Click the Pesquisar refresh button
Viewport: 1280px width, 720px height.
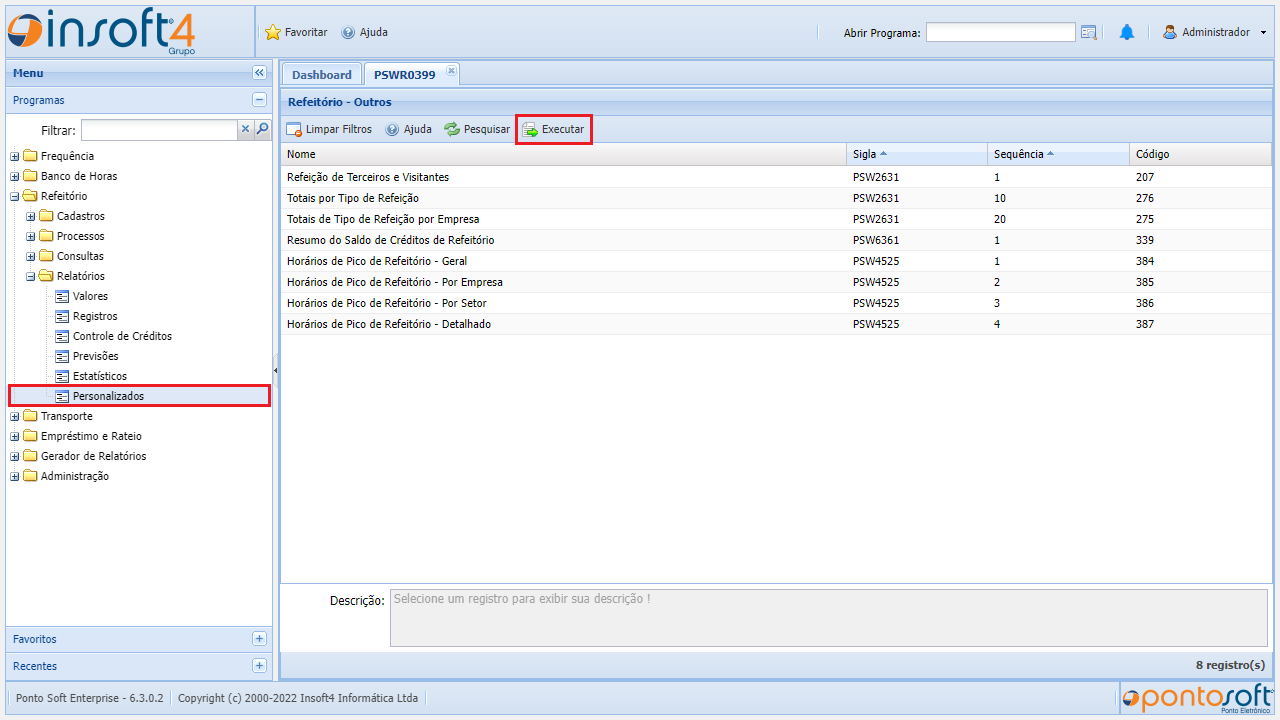477,129
